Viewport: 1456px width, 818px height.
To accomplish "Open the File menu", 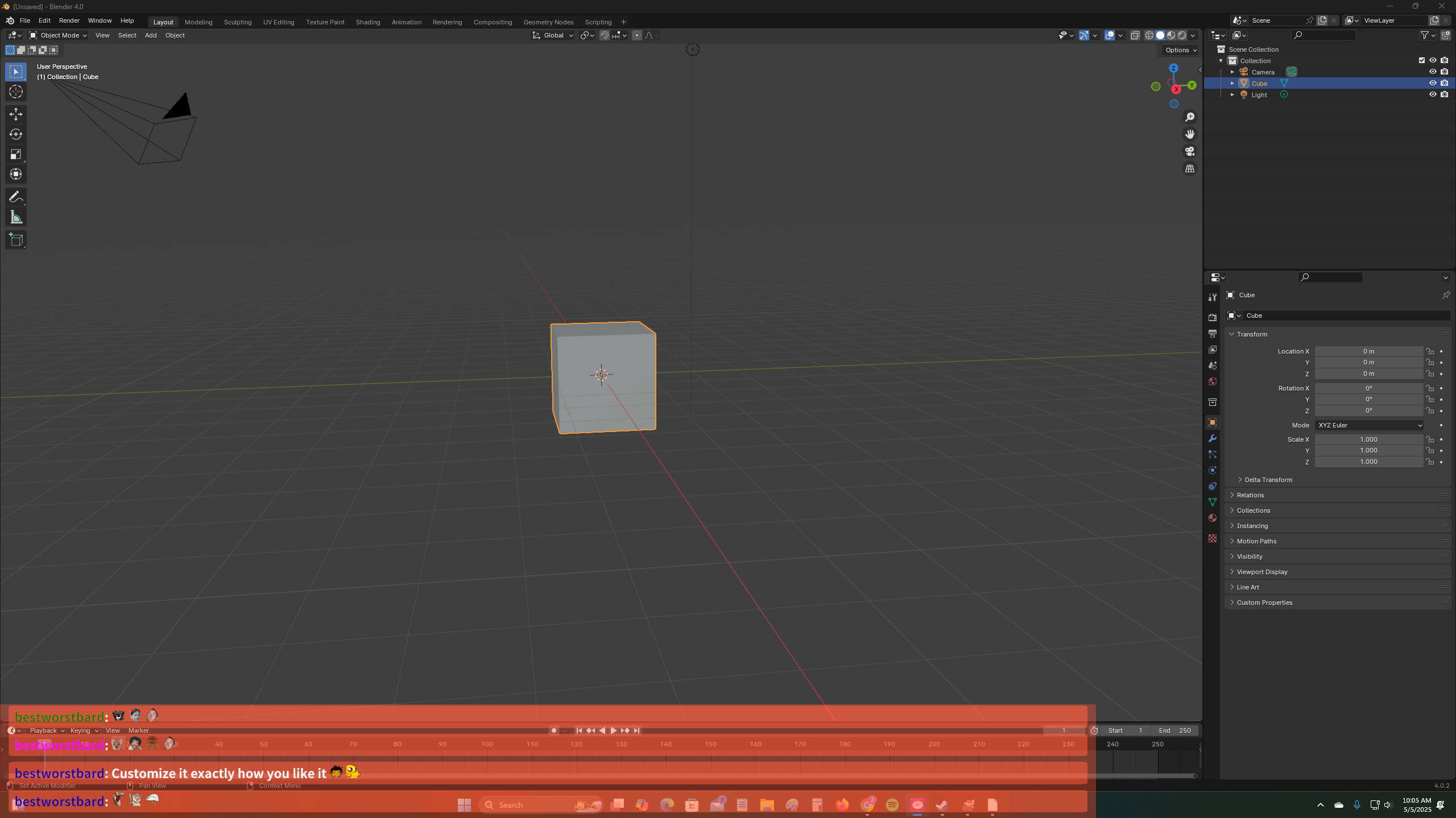I will [x=25, y=20].
